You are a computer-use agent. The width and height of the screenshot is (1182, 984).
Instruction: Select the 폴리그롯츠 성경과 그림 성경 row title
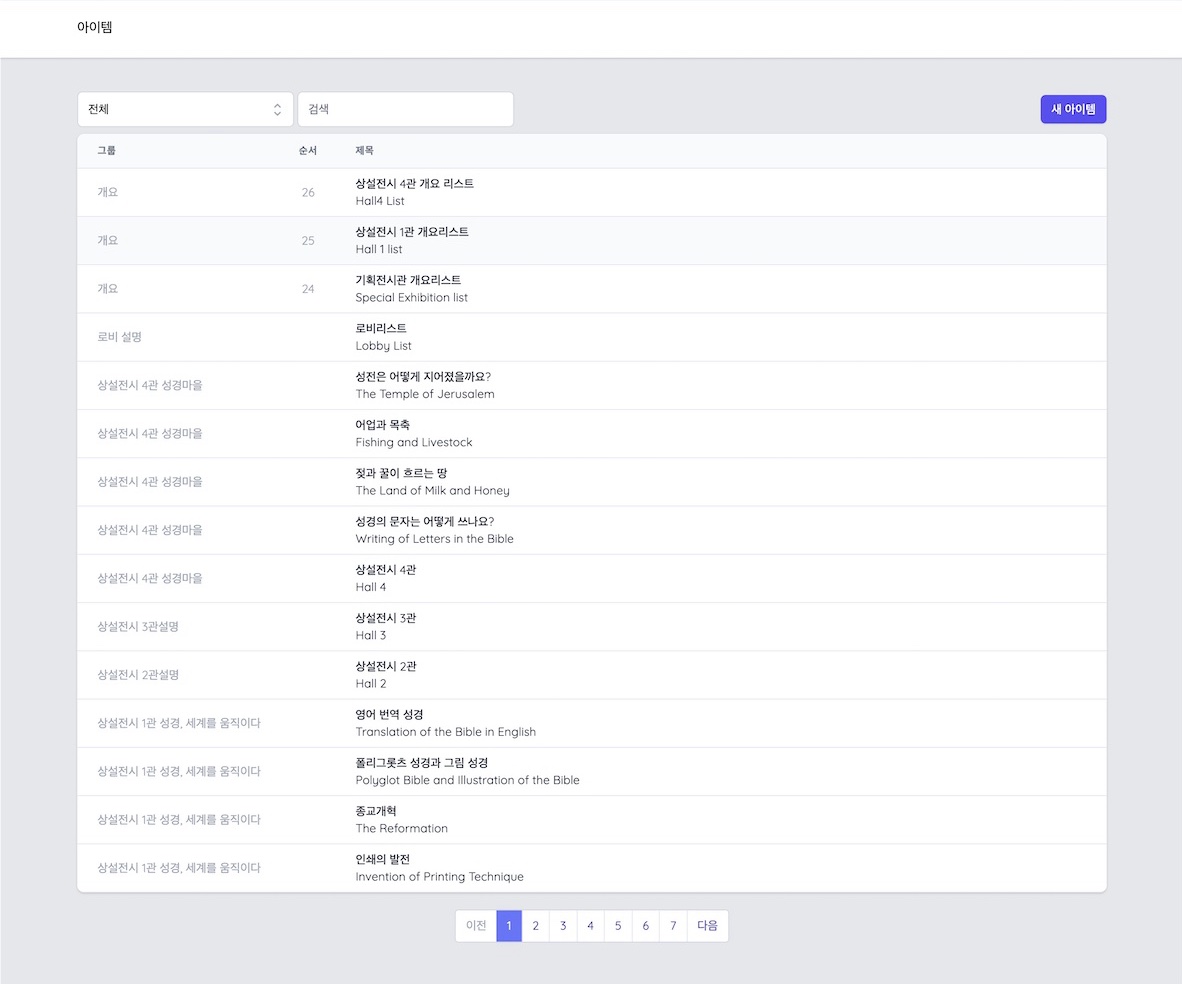pyautogui.click(x=421, y=762)
